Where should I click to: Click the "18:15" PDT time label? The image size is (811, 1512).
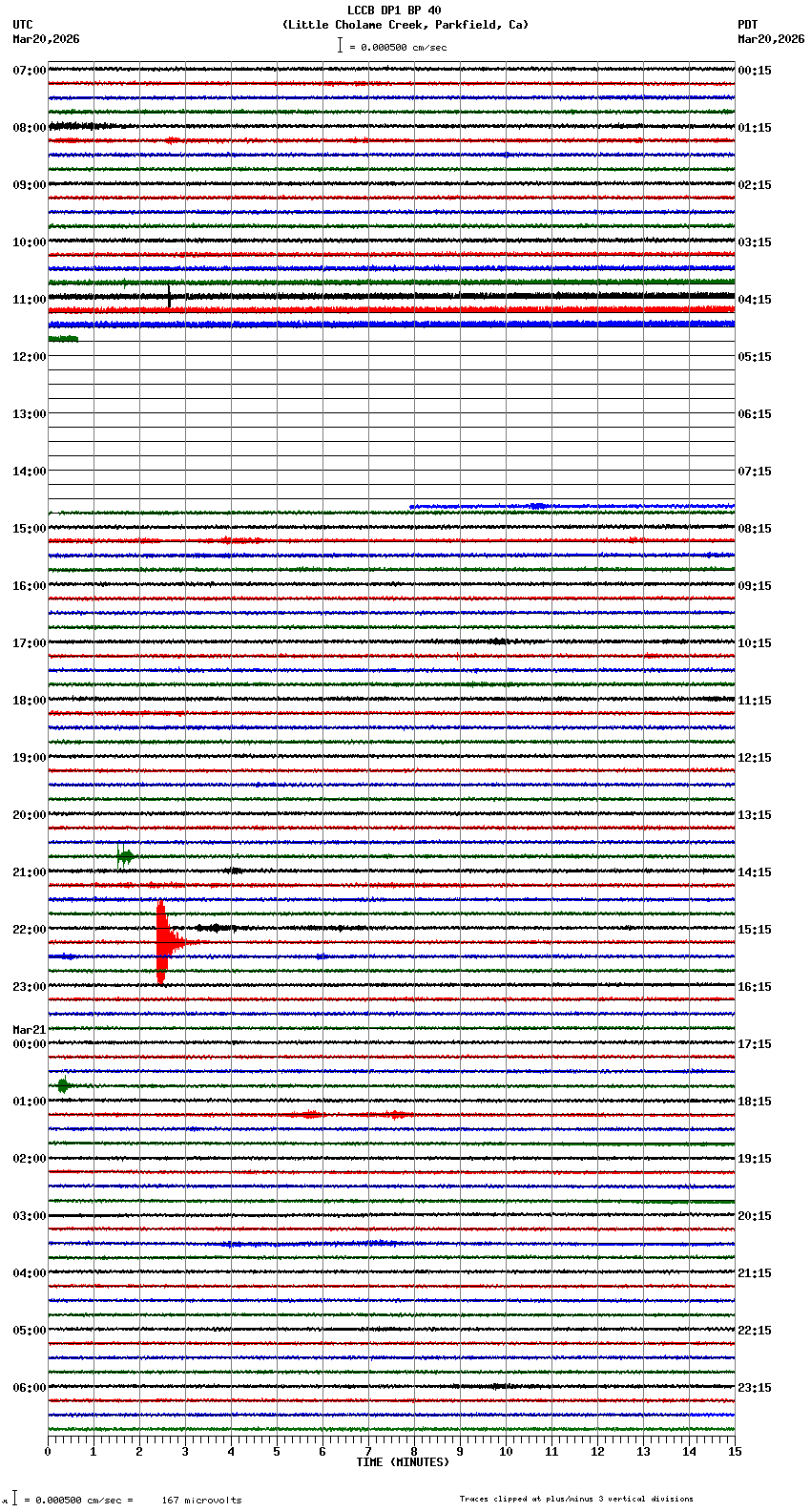(755, 1102)
